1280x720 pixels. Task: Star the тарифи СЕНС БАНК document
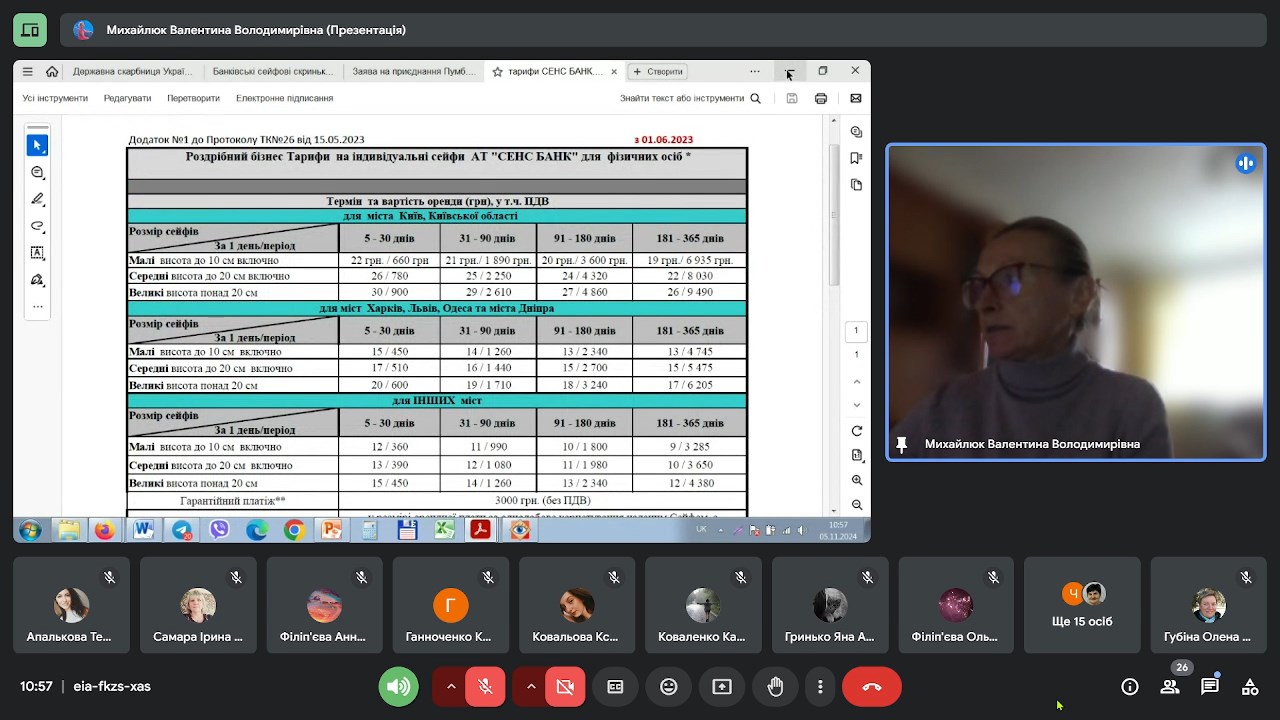tap(497, 72)
